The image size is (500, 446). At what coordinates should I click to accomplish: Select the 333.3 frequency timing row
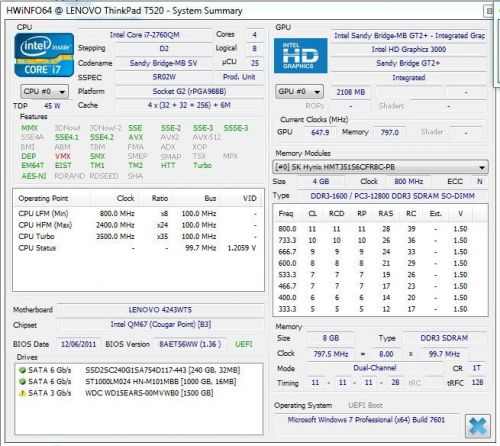pyautogui.click(x=380, y=309)
